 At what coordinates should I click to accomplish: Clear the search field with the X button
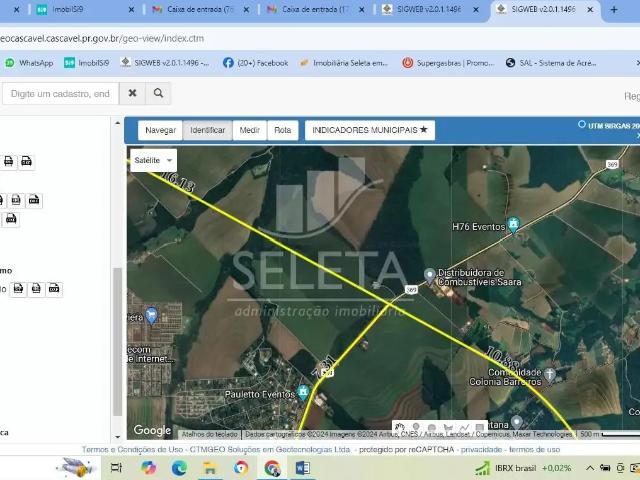tap(132, 93)
